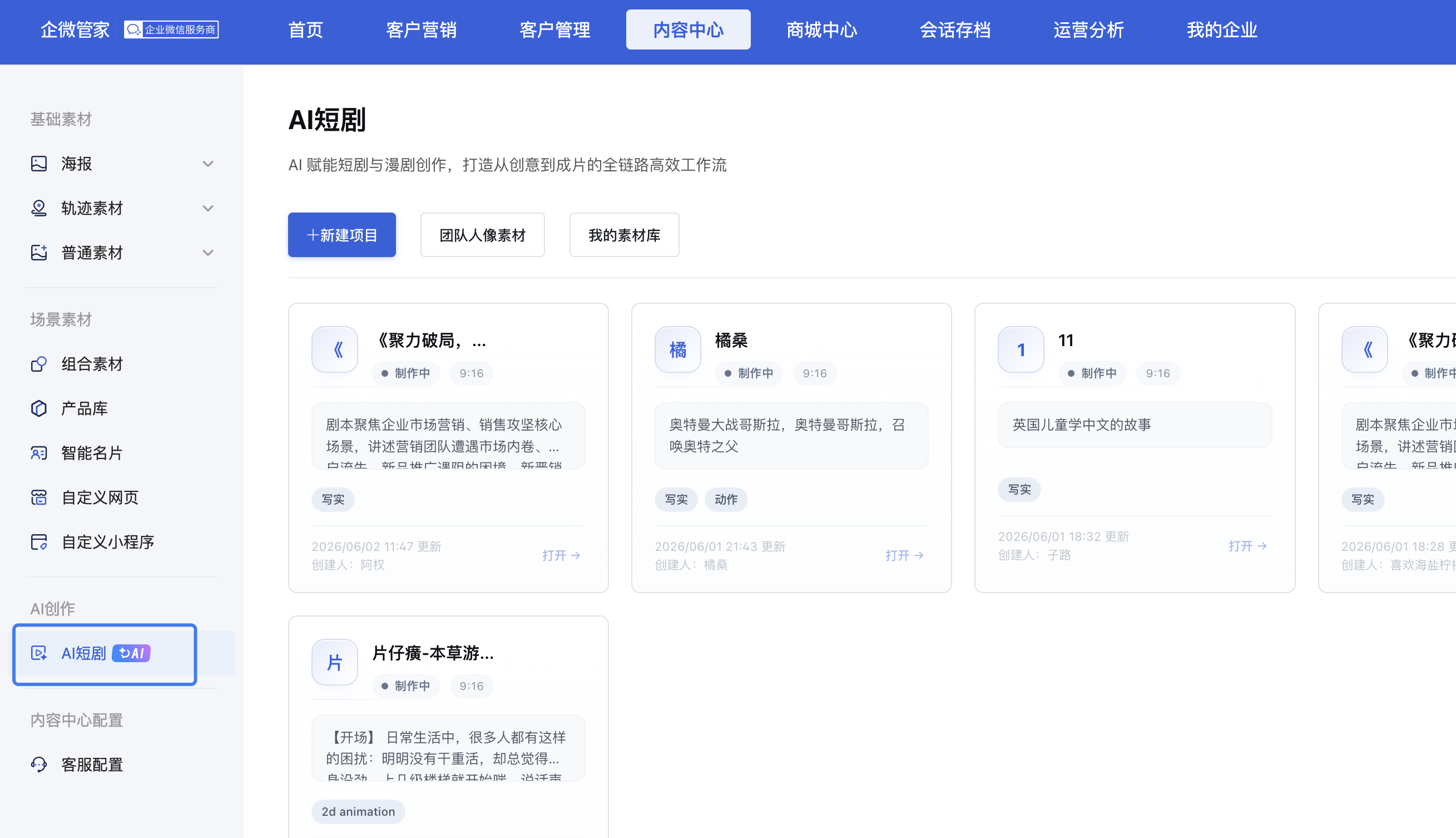Image resolution: width=1456 pixels, height=838 pixels.
Task: Select the 内容中心 tab
Action: pyautogui.click(x=688, y=30)
